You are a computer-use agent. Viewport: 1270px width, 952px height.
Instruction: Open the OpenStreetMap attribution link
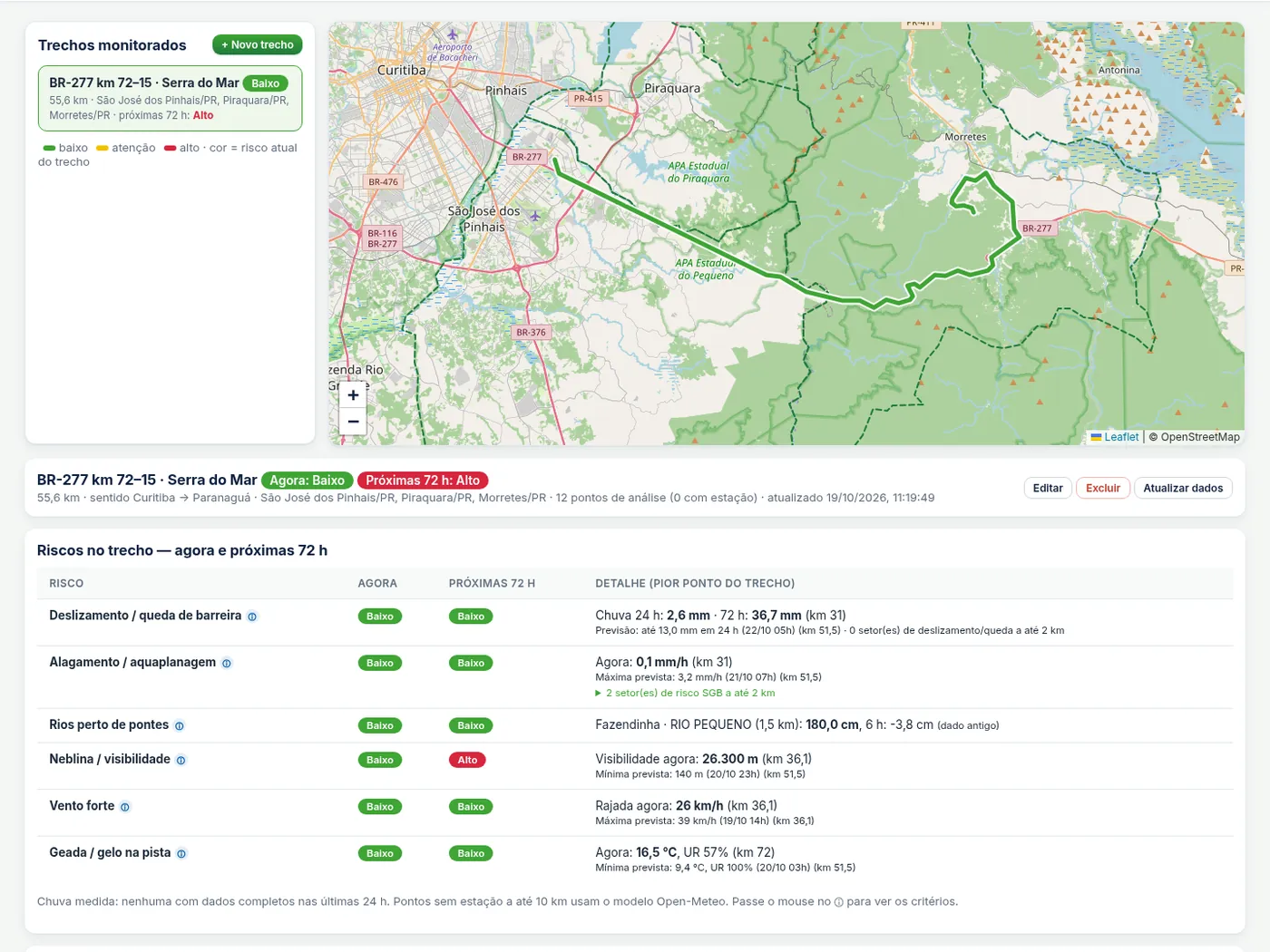(x=1200, y=437)
